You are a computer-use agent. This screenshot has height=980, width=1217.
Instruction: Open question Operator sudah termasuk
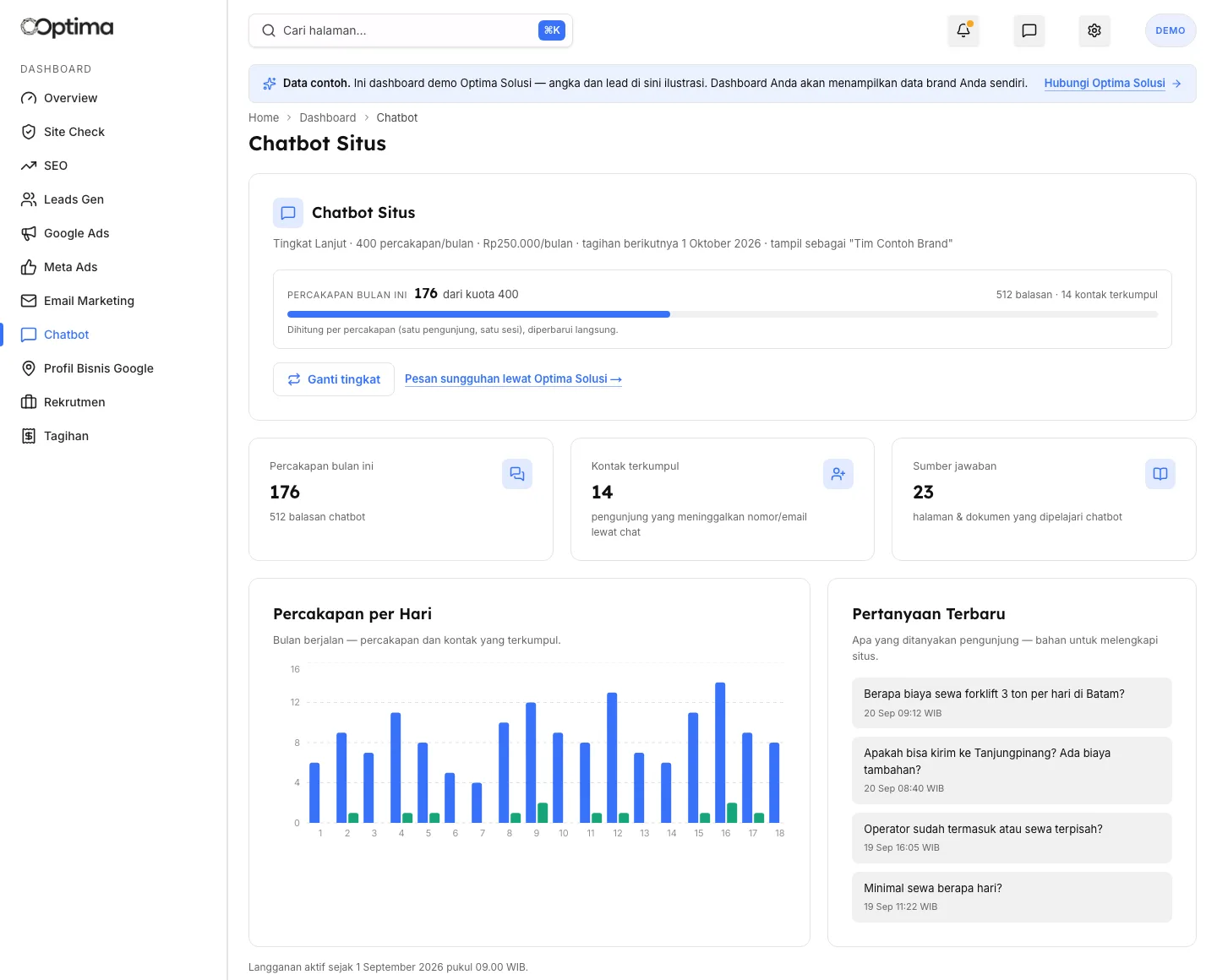click(1012, 838)
